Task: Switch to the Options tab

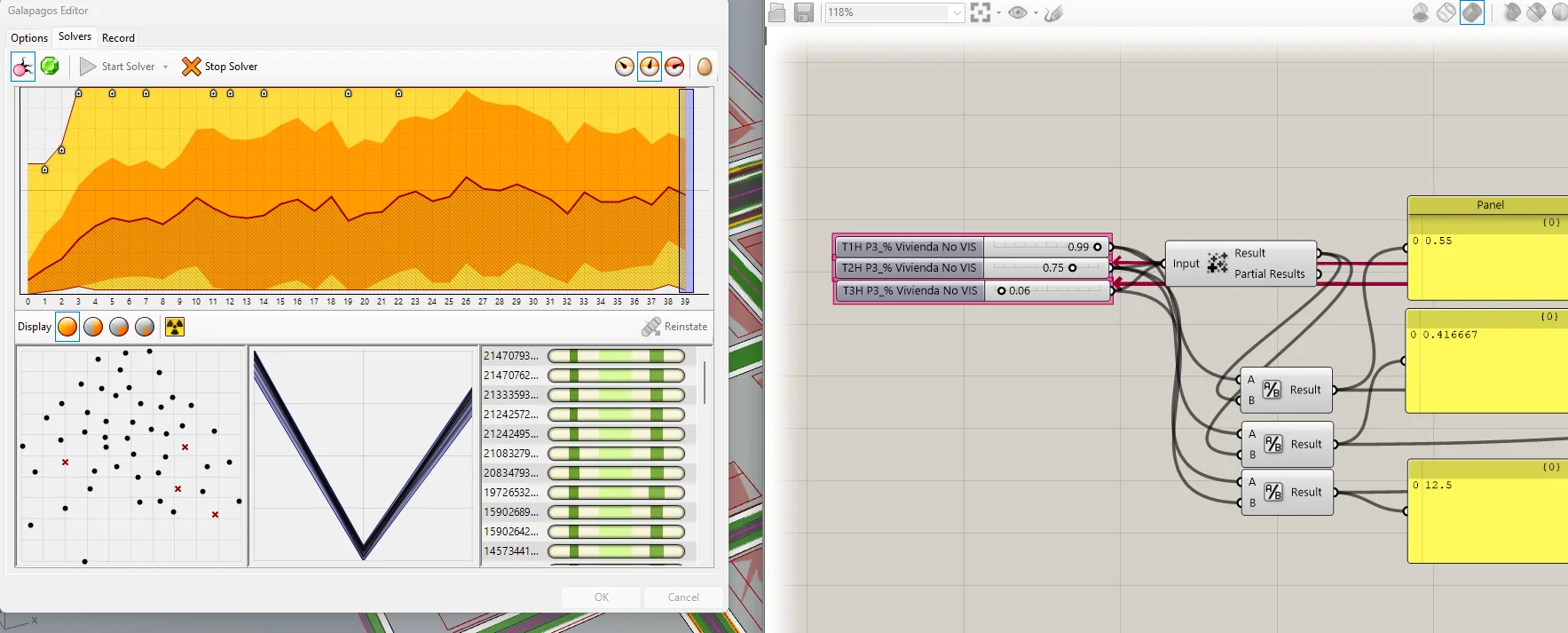Action: click(x=29, y=38)
